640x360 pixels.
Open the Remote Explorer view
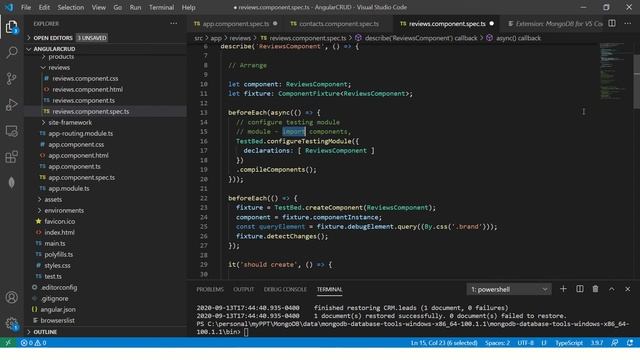[x=11, y=131]
